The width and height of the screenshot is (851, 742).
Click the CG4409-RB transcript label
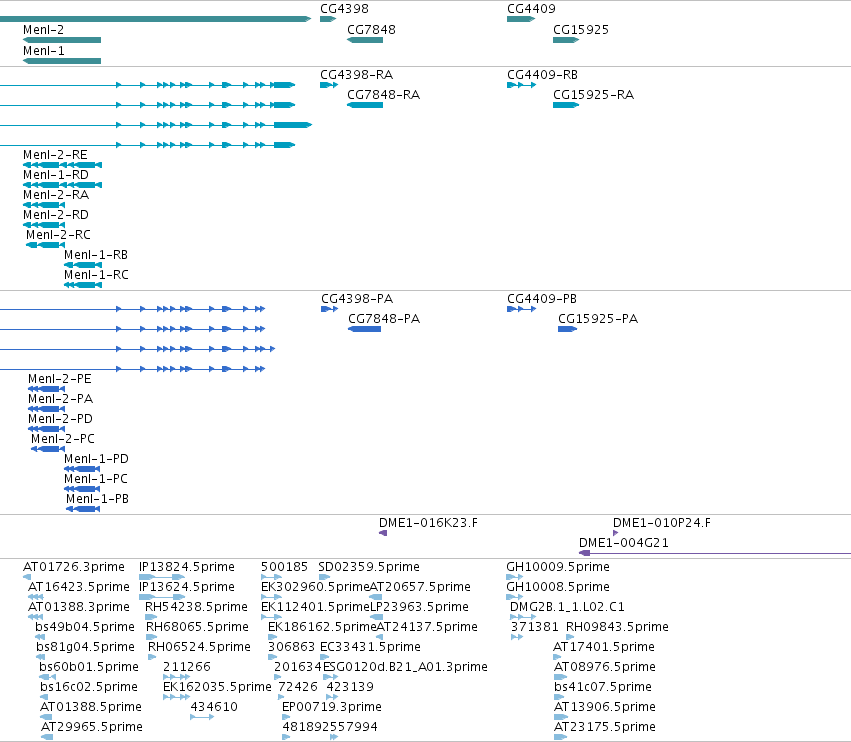point(543,74)
